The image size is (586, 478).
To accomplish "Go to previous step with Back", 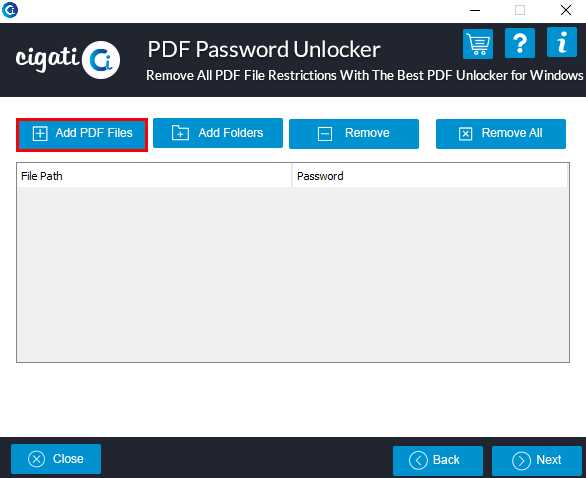I will (438, 460).
